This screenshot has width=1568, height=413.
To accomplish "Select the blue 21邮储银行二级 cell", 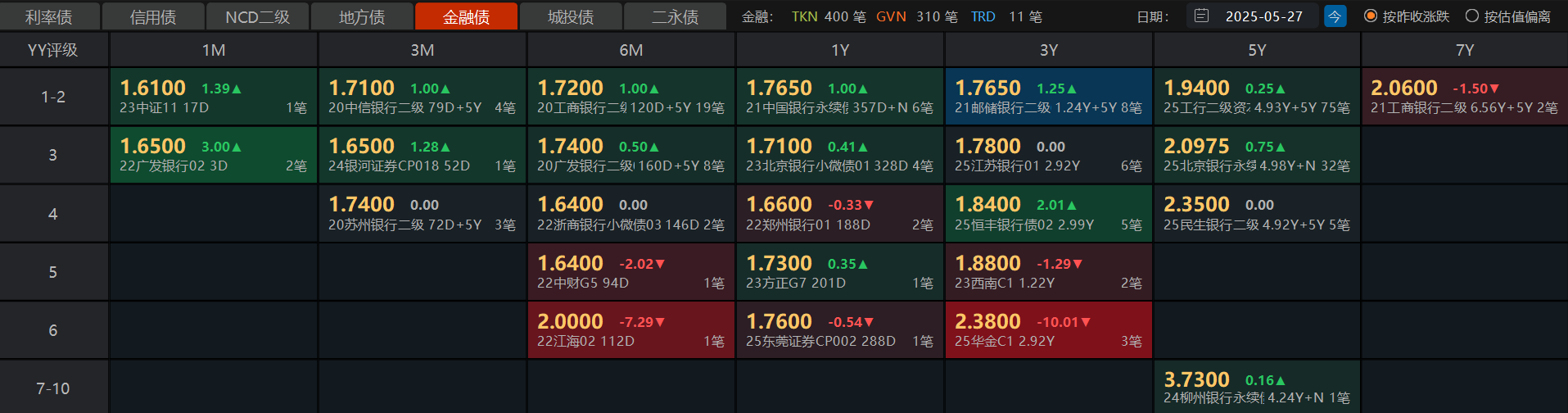I will tap(1048, 97).
